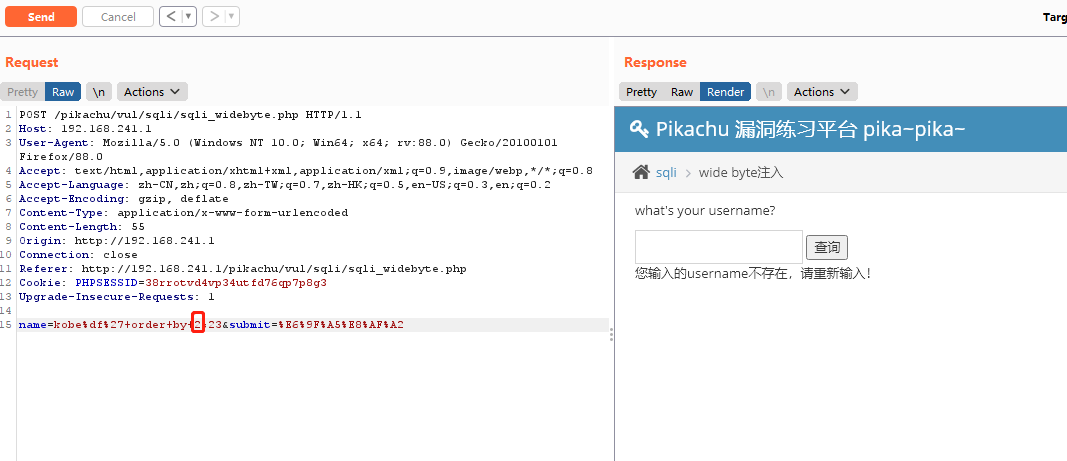Open the Response Actions dropdown
Viewport: 1067px width, 461px height.
822,92
